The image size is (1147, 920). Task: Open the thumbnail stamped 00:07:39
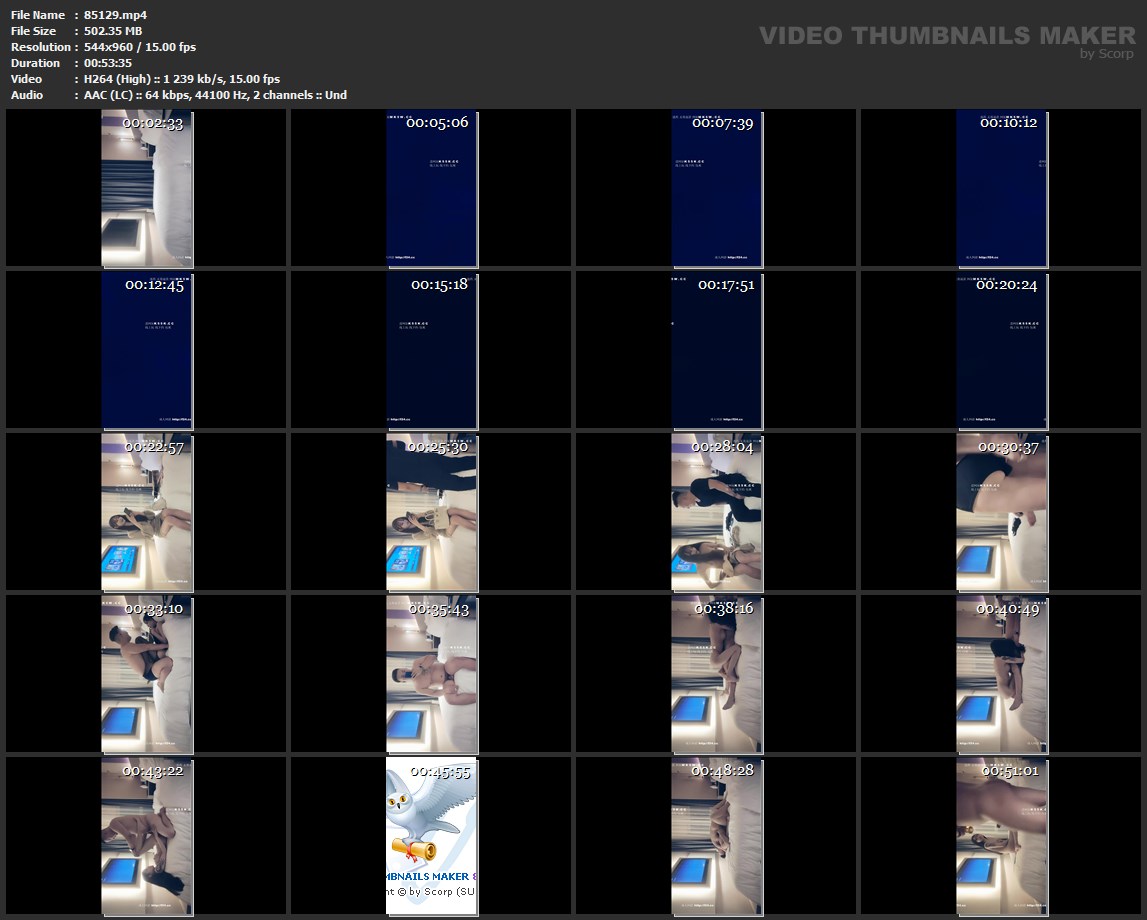click(x=717, y=188)
